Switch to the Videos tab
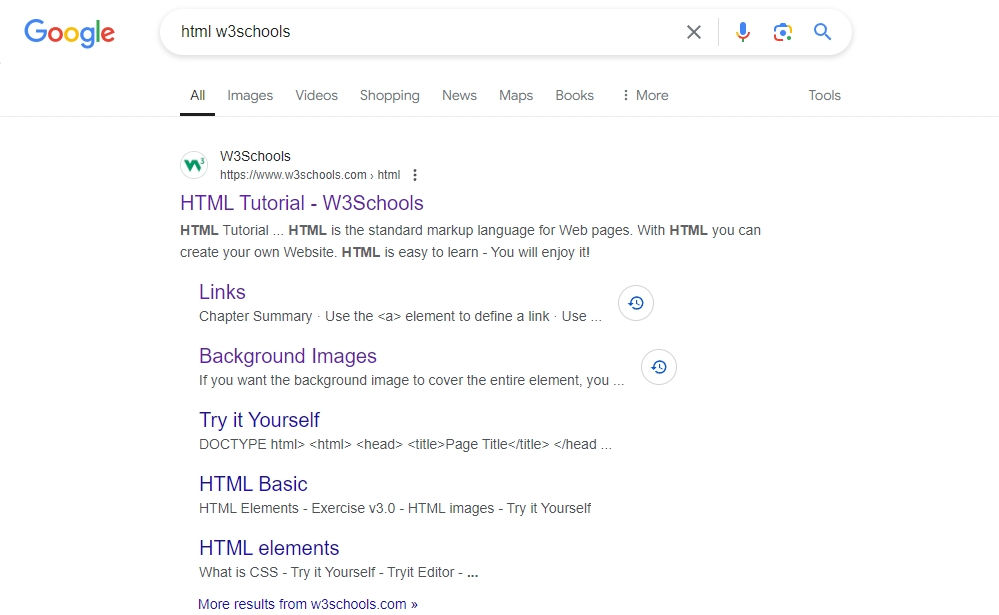This screenshot has width=999, height=615. tap(317, 96)
